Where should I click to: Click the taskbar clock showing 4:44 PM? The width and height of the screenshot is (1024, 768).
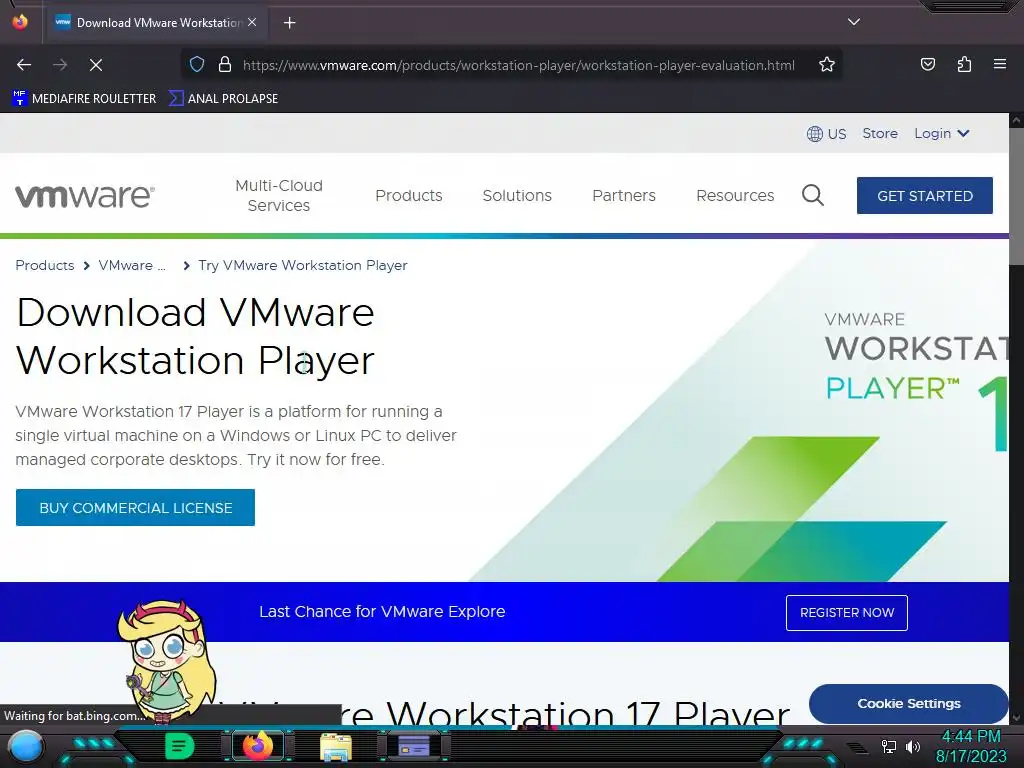point(971,737)
